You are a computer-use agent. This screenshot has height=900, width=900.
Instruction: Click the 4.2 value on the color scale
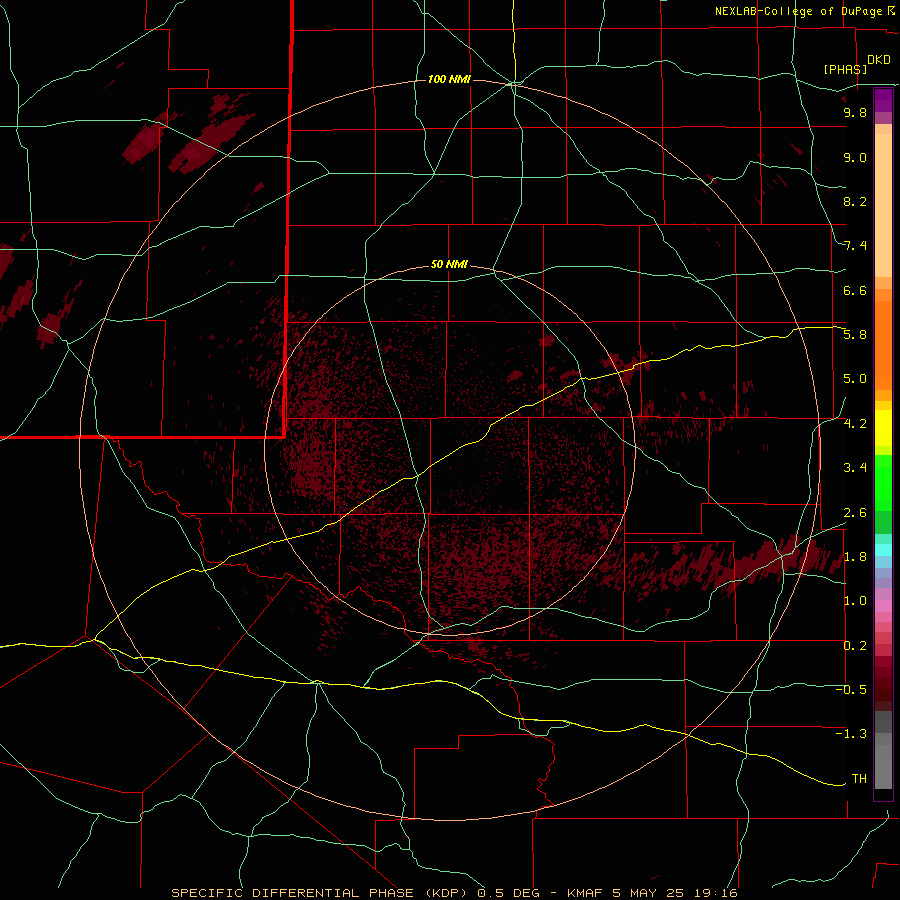[855, 424]
